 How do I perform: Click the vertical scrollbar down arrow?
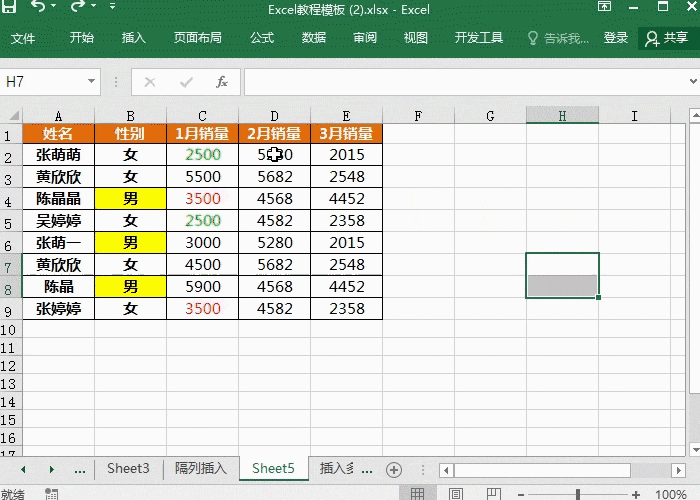pyautogui.click(x=695, y=450)
